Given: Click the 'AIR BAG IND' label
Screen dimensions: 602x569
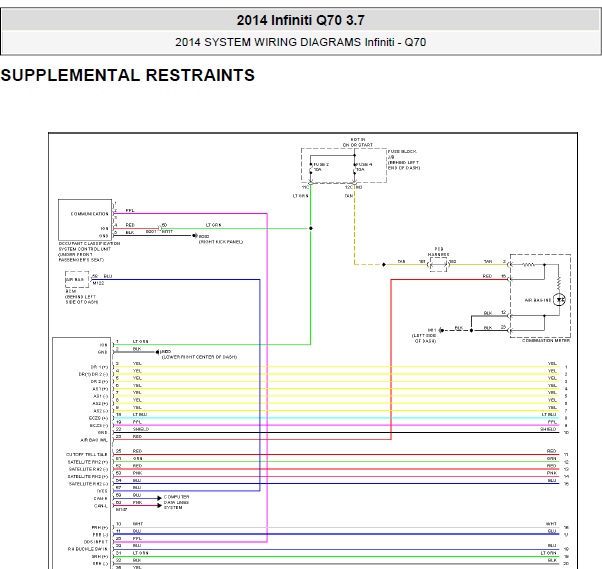Looking at the screenshot, I should (x=538, y=300).
